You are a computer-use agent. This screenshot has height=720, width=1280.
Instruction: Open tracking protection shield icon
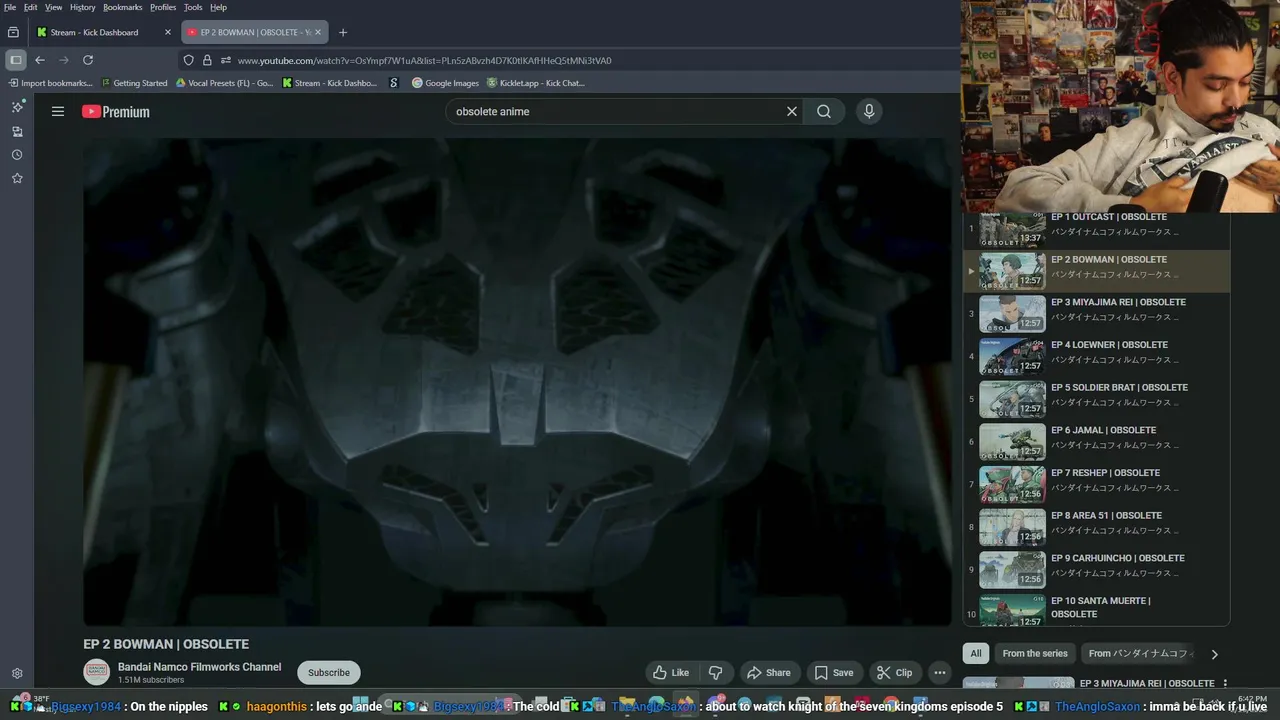coord(188,60)
